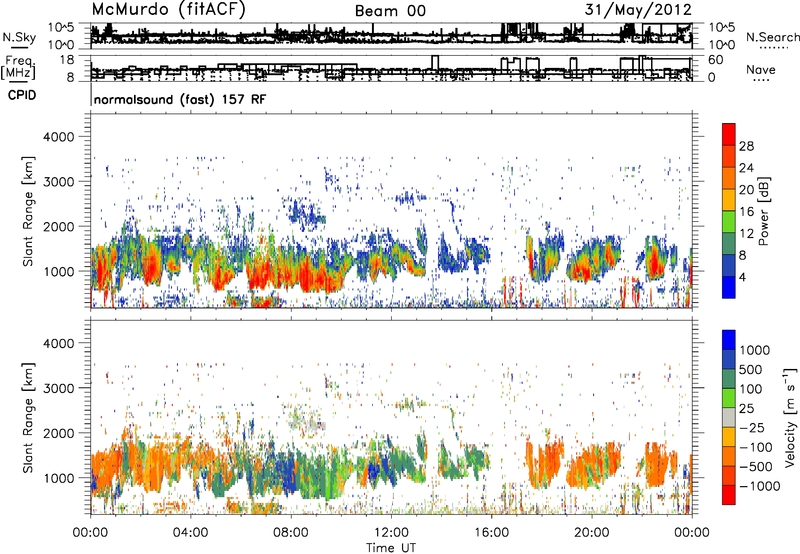800x554 pixels.
Task: Click the Nave legend label
Action: [x=761, y=69]
